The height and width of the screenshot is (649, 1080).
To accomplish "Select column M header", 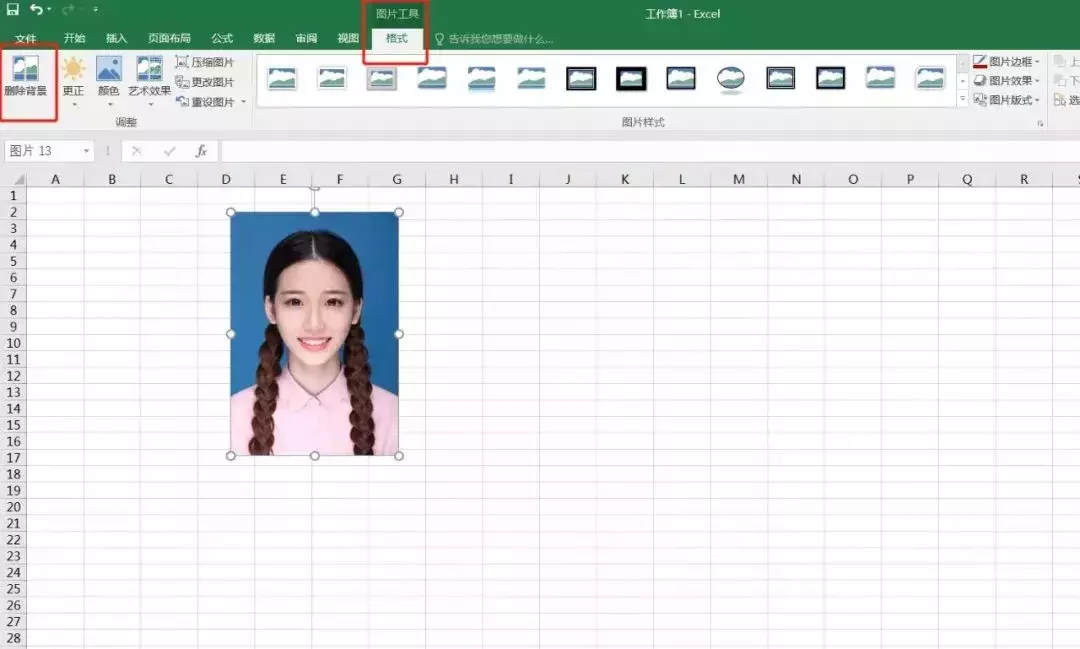I will (x=739, y=179).
